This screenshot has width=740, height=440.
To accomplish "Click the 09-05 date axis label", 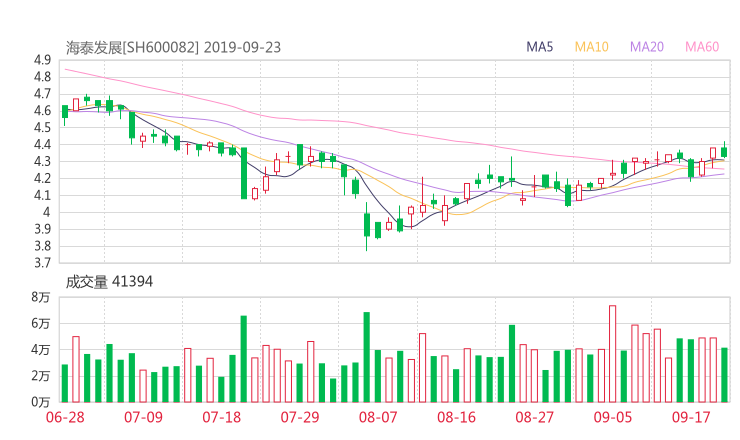I will (x=613, y=417).
